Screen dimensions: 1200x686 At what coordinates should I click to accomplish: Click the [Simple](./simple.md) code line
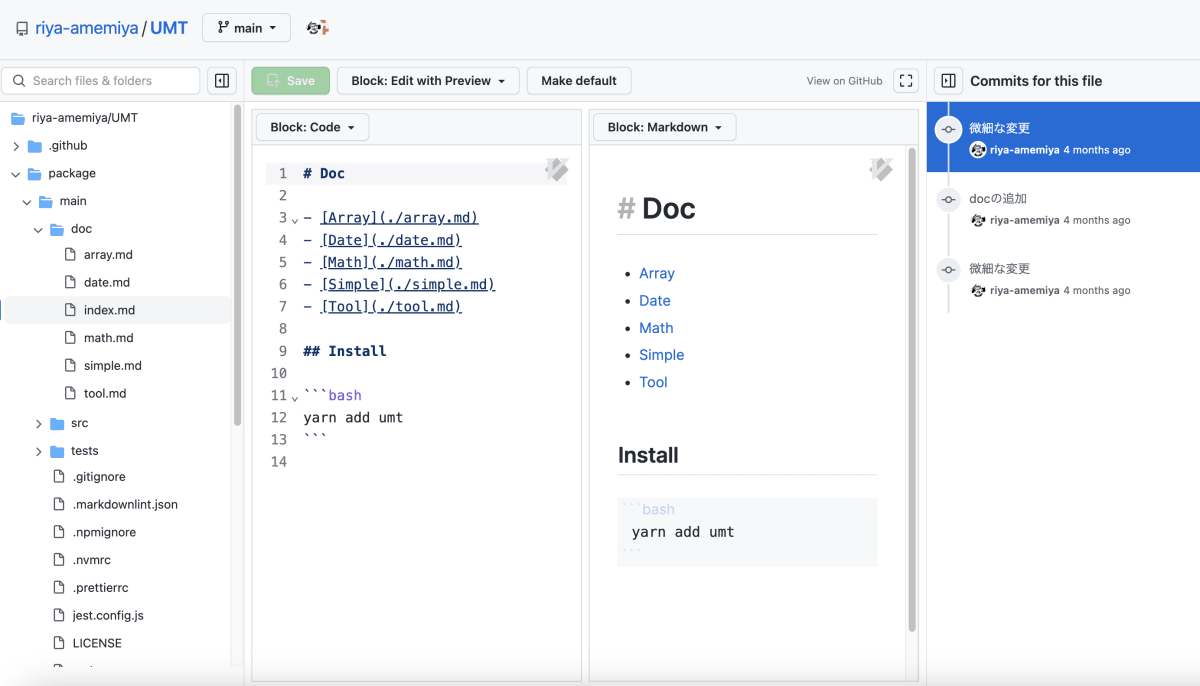click(399, 284)
